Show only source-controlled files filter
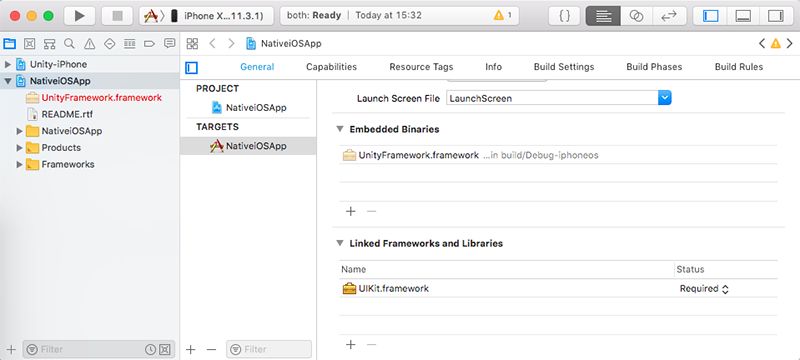The width and height of the screenshot is (800, 360). [164, 349]
